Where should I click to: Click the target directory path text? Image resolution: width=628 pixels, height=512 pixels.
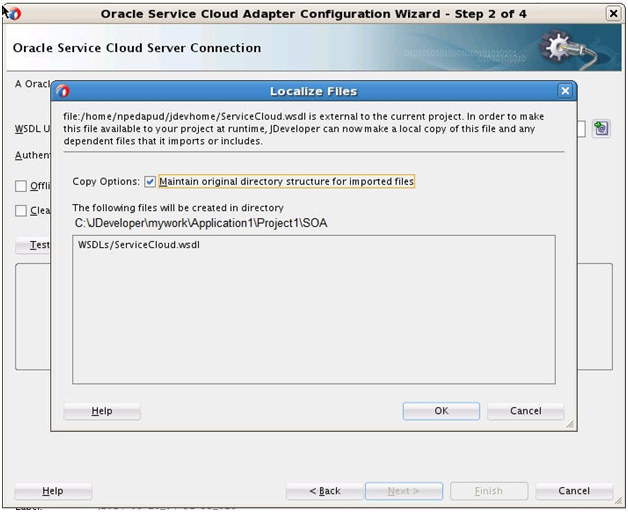[x=201, y=223]
